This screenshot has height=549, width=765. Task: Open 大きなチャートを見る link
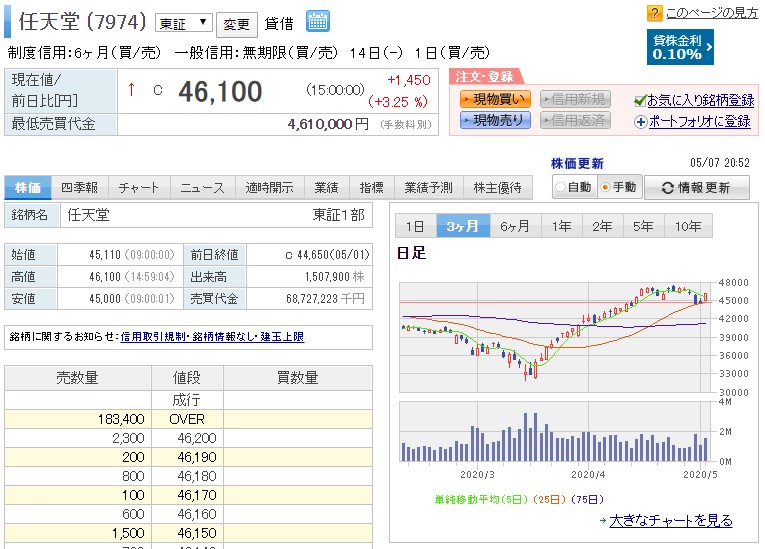click(671, 521)
